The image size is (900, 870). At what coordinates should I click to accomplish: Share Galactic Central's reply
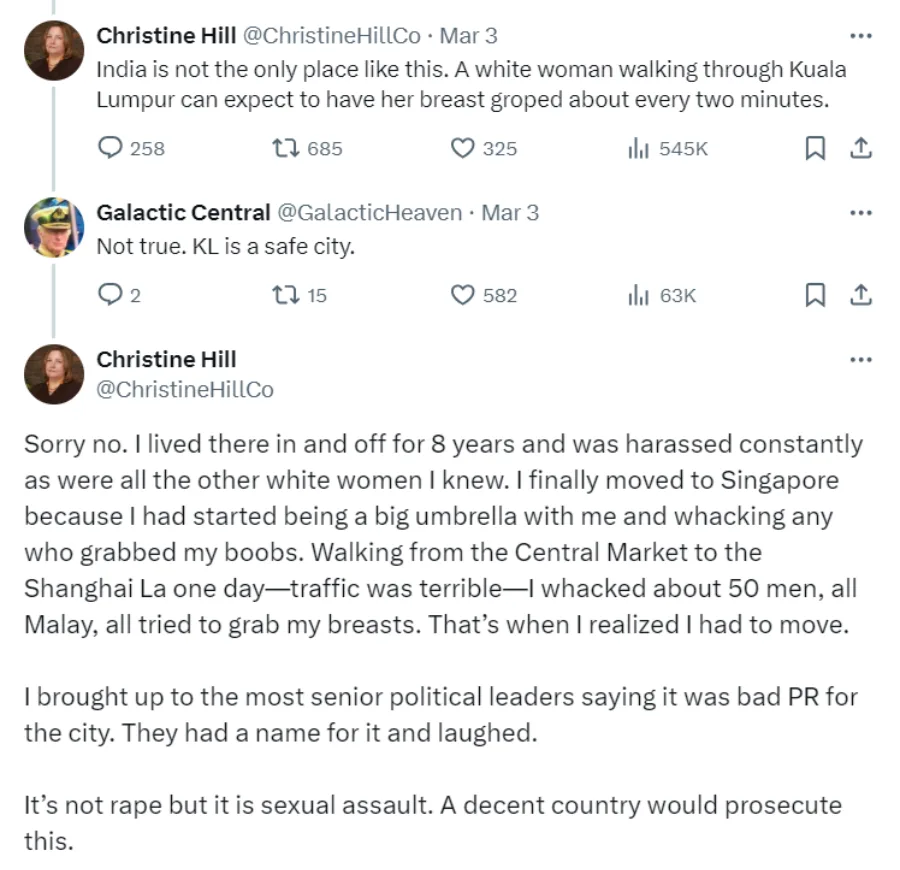coord(858,295)
